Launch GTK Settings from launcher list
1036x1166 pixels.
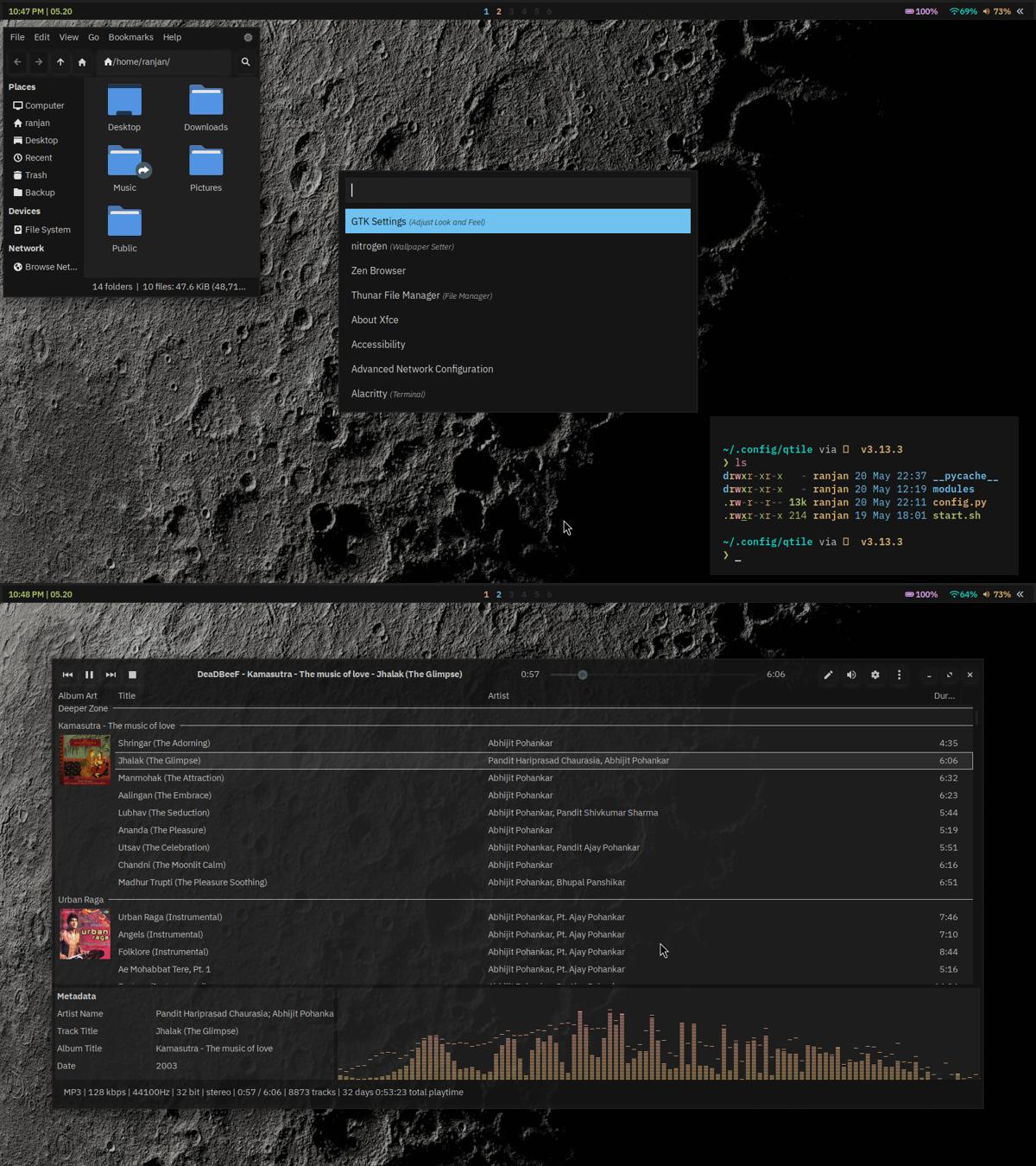517,221
